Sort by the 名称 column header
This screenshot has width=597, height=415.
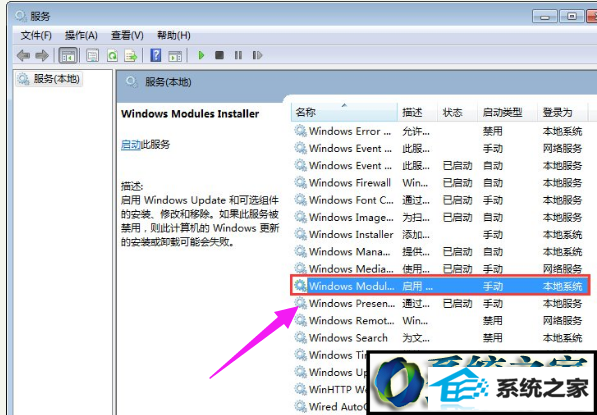pyautogui.click(x=345, y=112)
